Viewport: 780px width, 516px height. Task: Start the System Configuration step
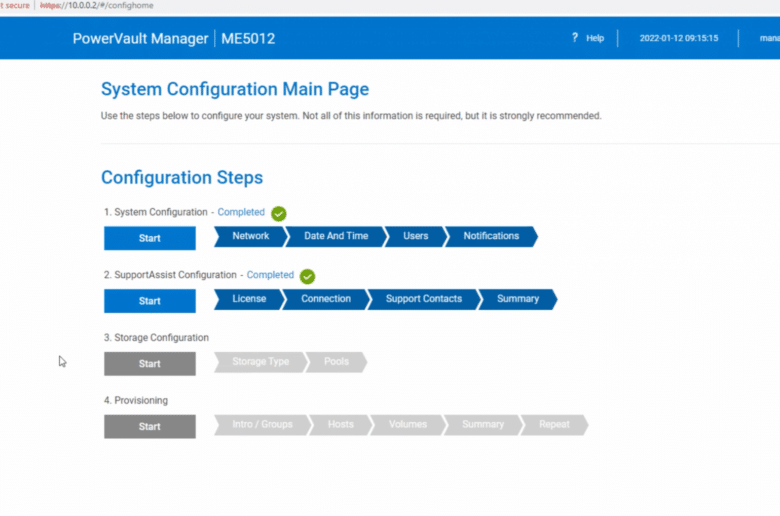pyautogui.click(x=150, y=238)
